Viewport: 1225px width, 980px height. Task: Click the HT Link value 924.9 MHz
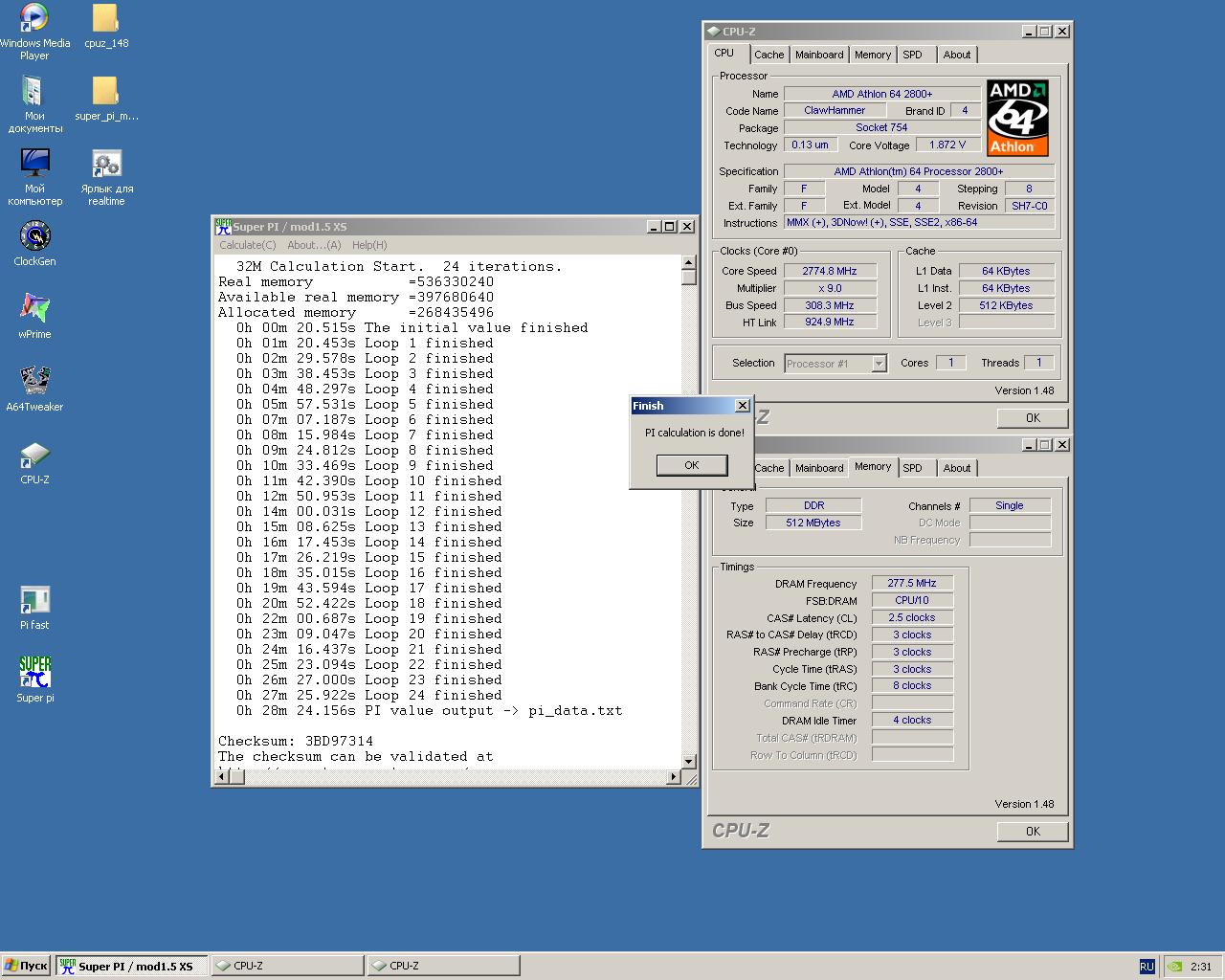click(x=829, y=323)
